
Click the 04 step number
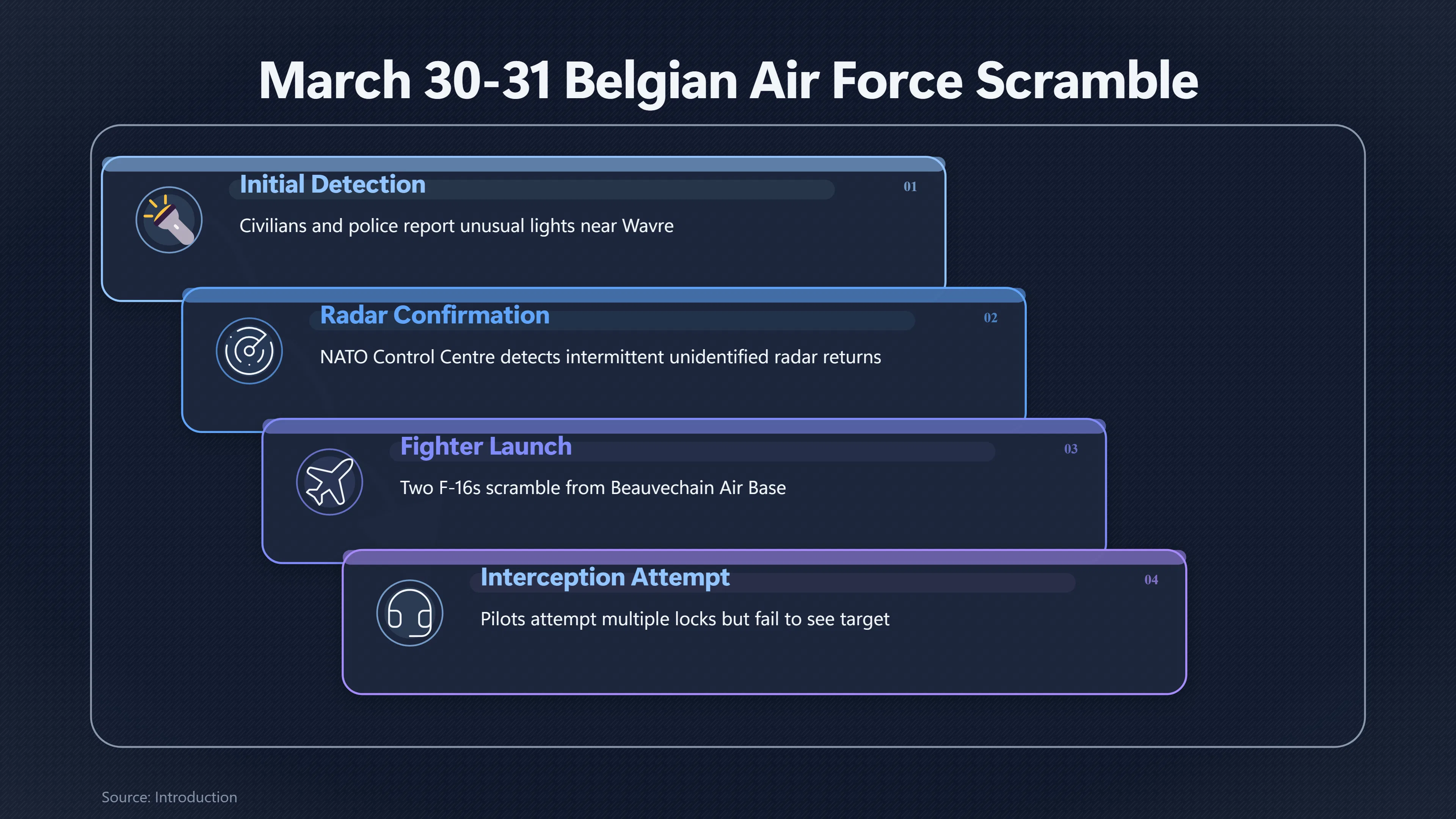click(1151, 580)
